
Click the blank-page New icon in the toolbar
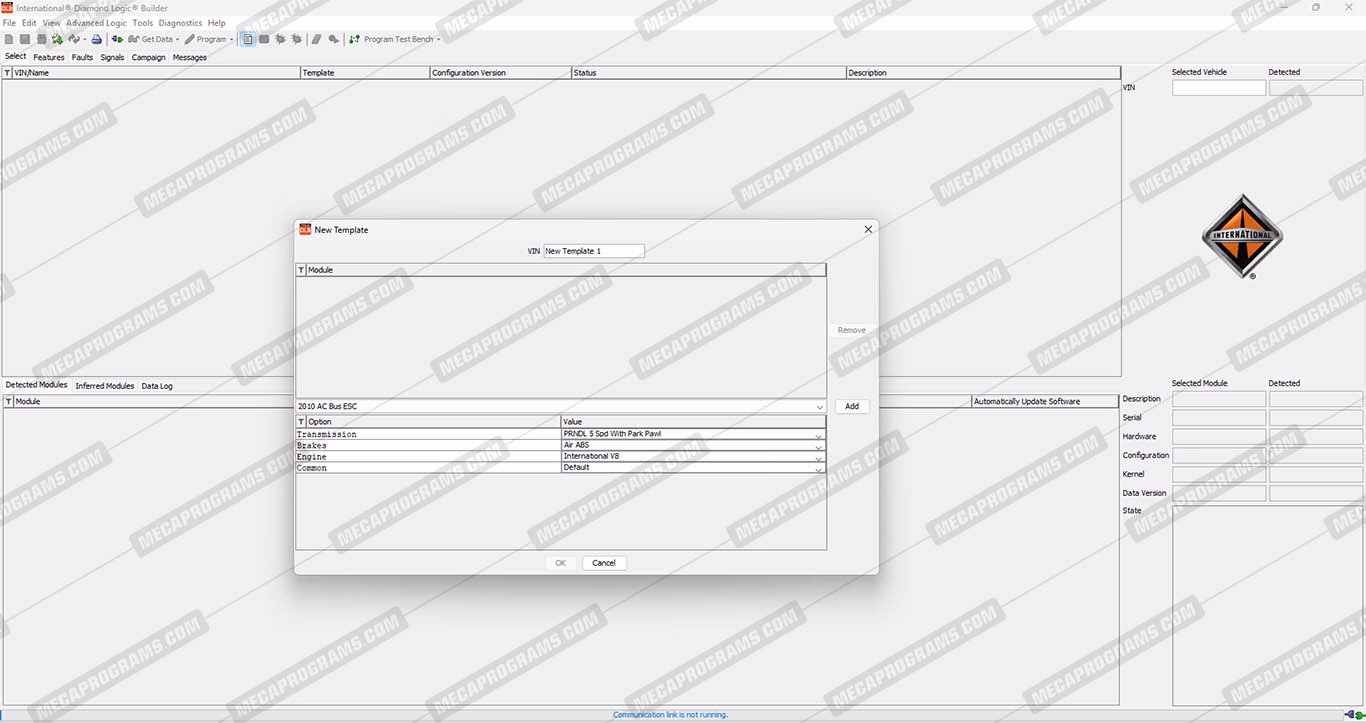(10, 39)
